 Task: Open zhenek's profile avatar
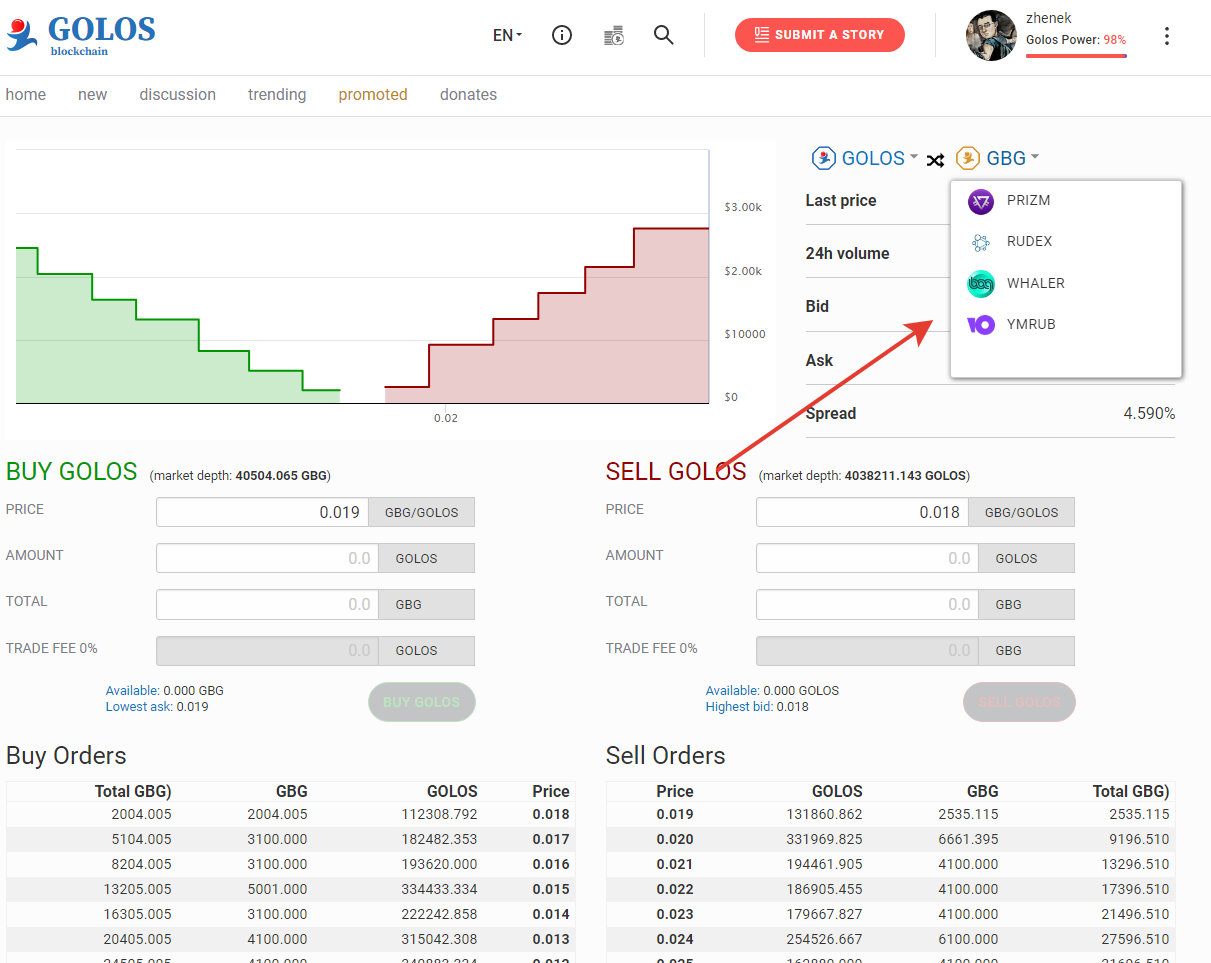(991, 36)
